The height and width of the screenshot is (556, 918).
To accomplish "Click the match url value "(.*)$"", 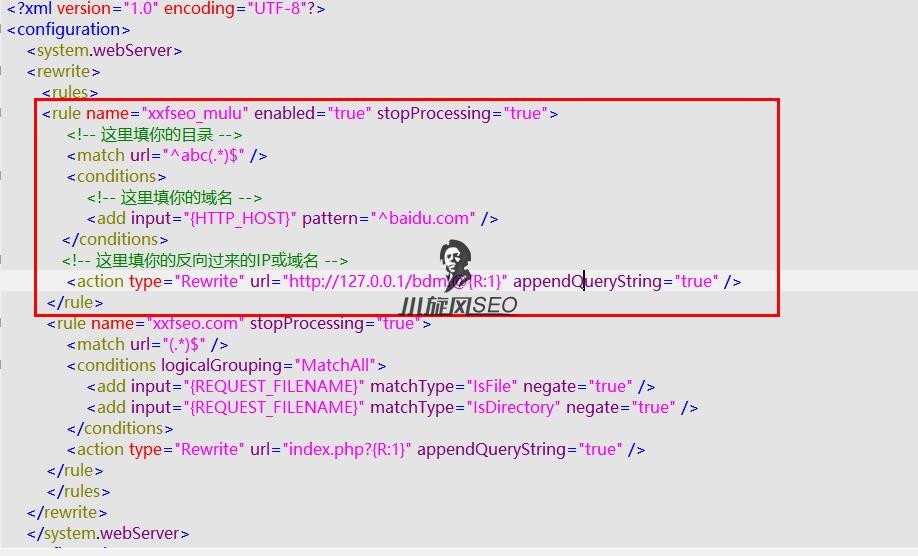I will (184, 345).
